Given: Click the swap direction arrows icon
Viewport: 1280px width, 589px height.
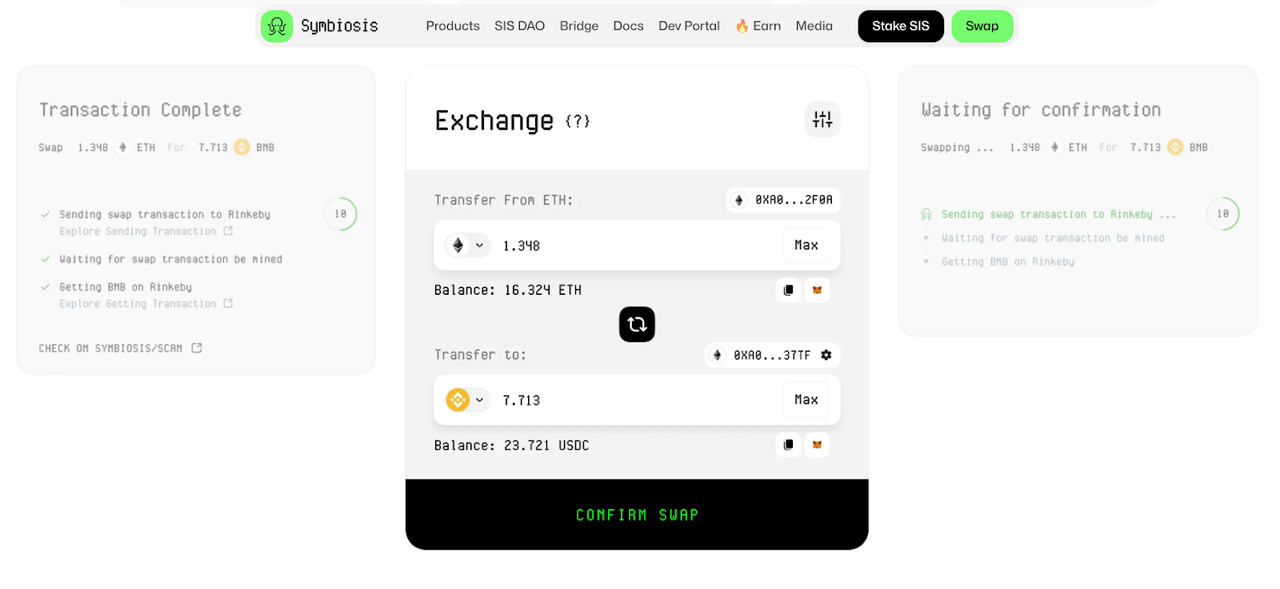Looking at the screenshot, I should [x=637, y=324].
